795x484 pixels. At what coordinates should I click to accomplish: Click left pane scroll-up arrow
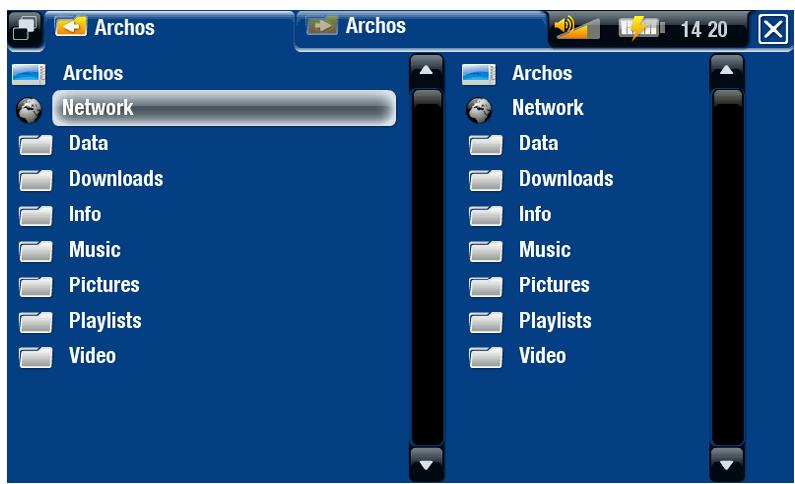(426, 71)
